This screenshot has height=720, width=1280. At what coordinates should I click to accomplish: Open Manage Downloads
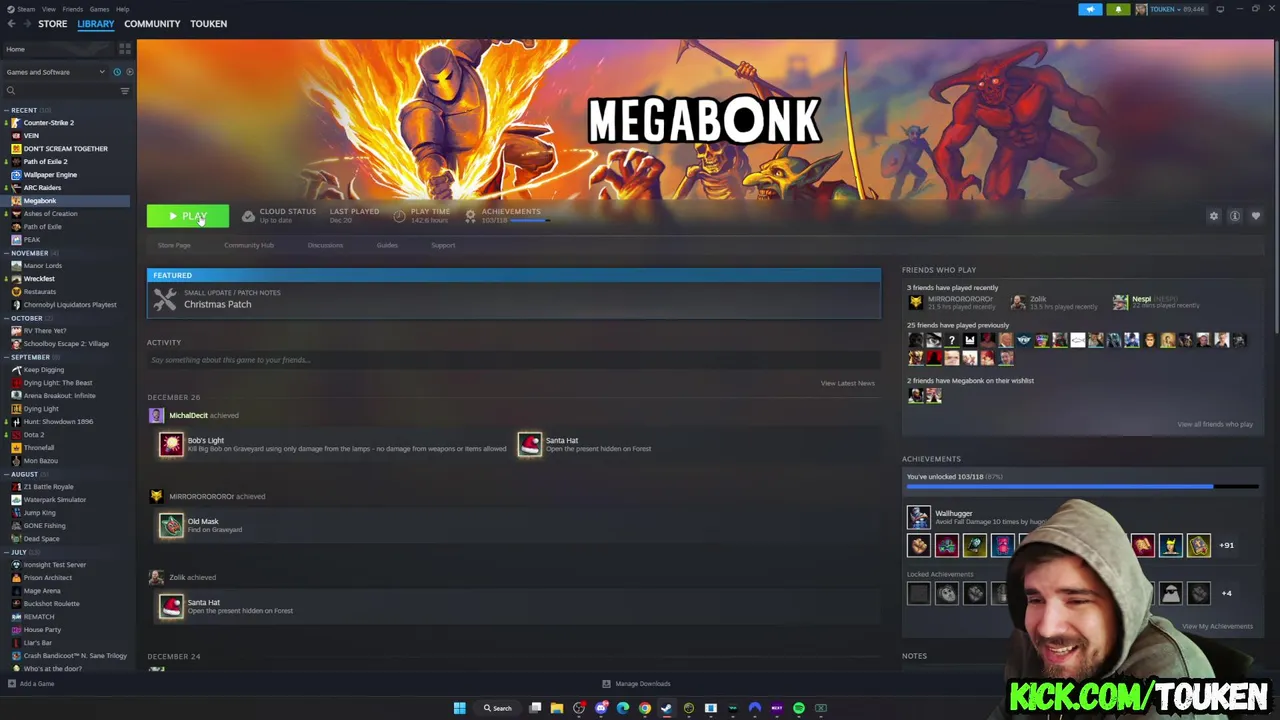[636, 684]
